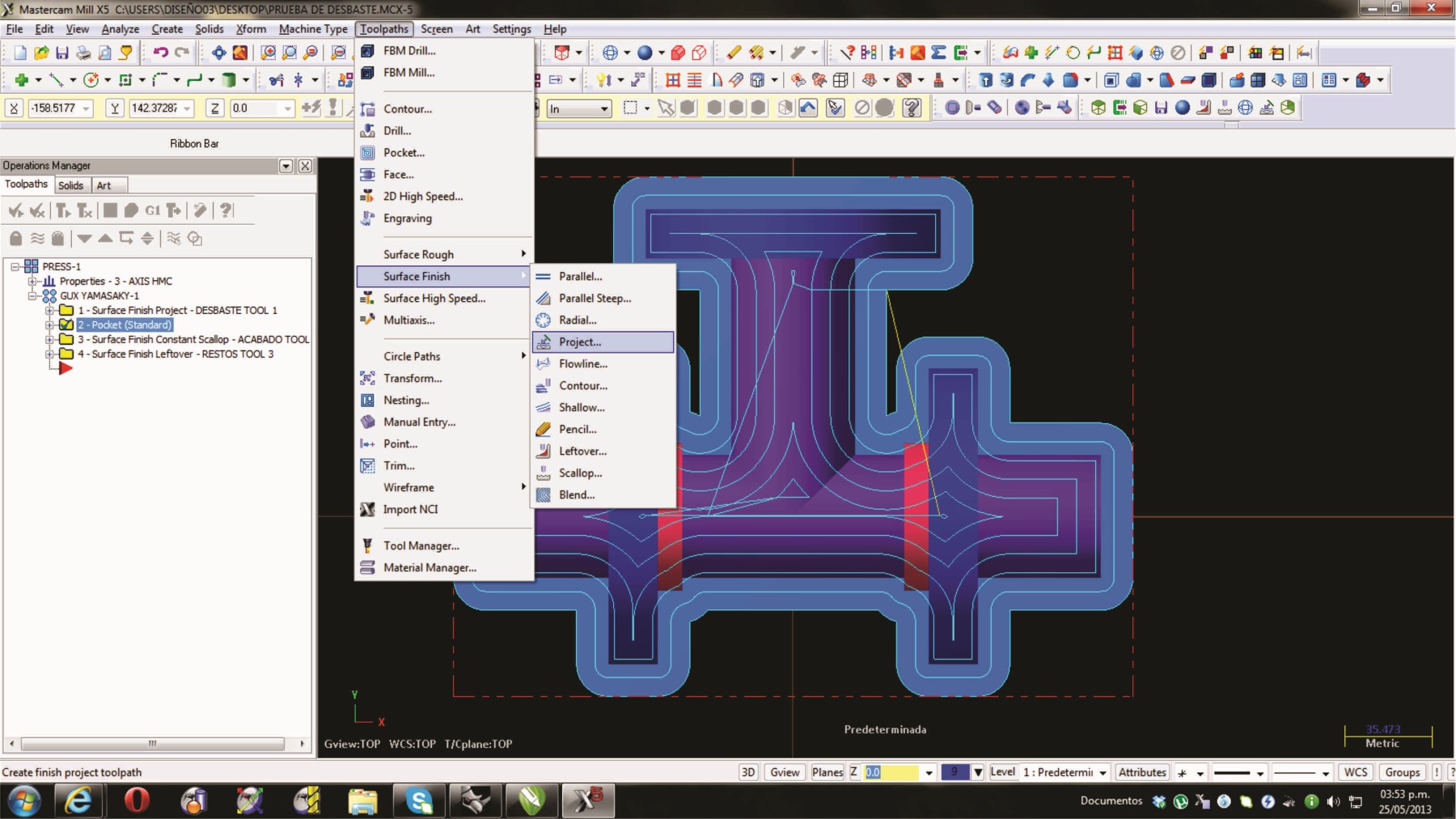Image resolution: width=1456 pixels, height=819 pixels.
Task: Open the Surface Rough submenu
Action: pyautogui.click(x=444, y=254)
